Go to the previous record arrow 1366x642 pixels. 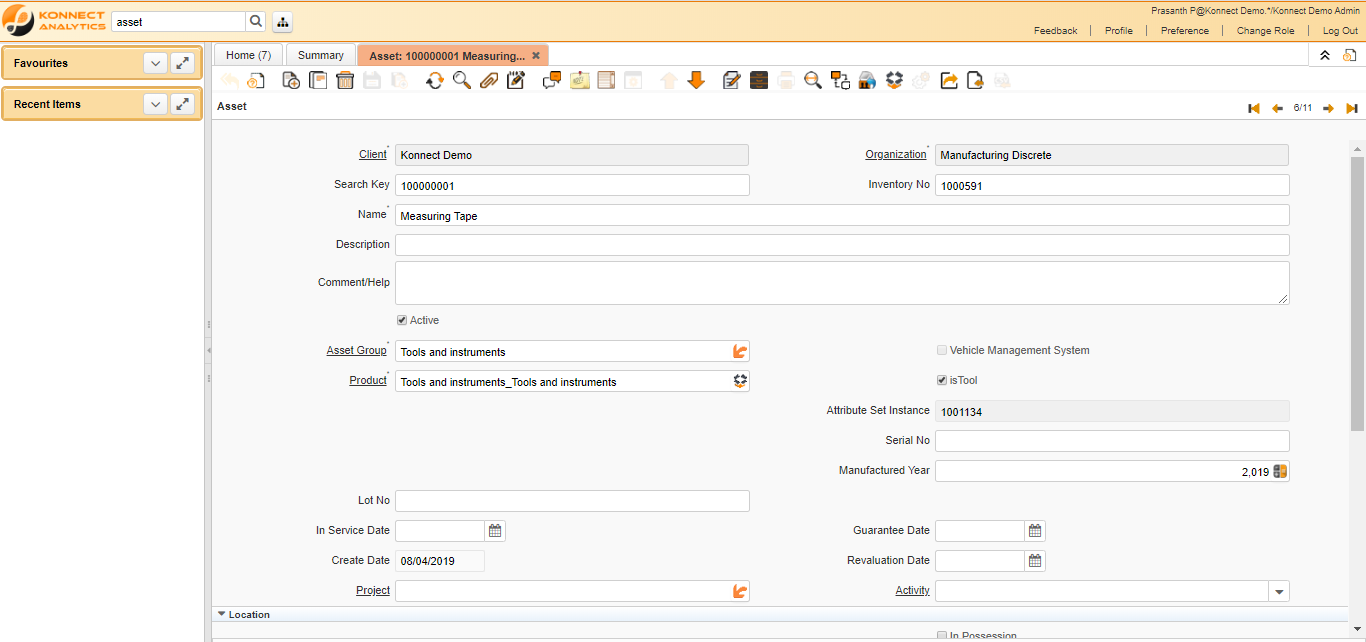coord(1277,108)
